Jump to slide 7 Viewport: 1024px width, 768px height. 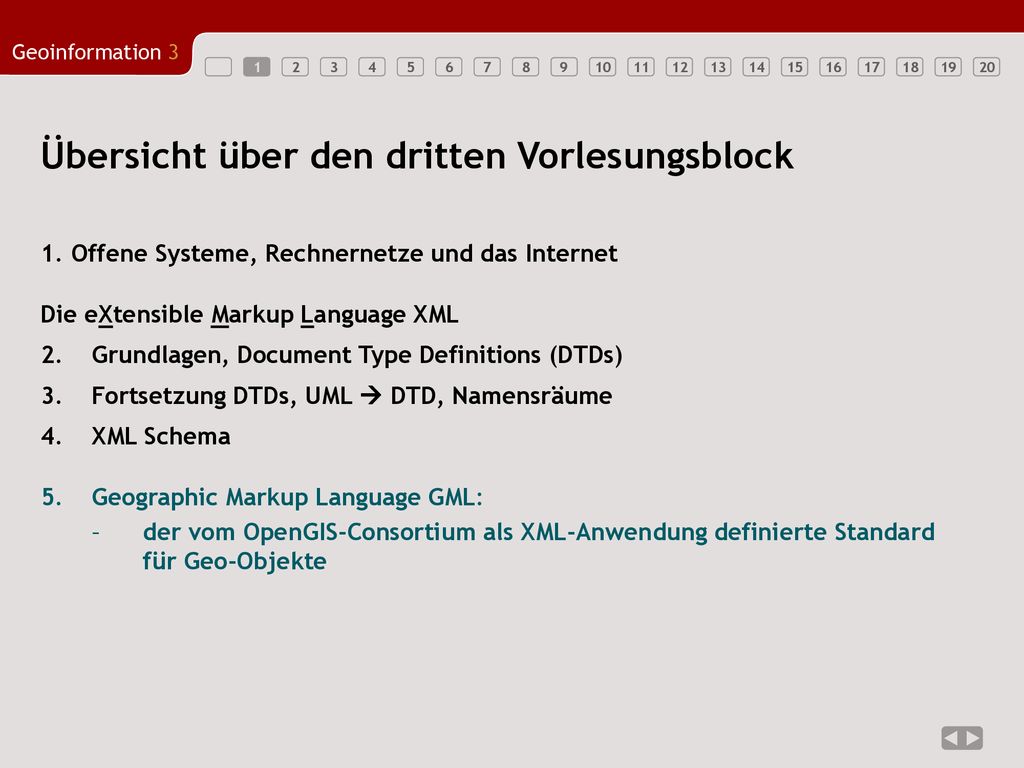(x=487, y=67)
